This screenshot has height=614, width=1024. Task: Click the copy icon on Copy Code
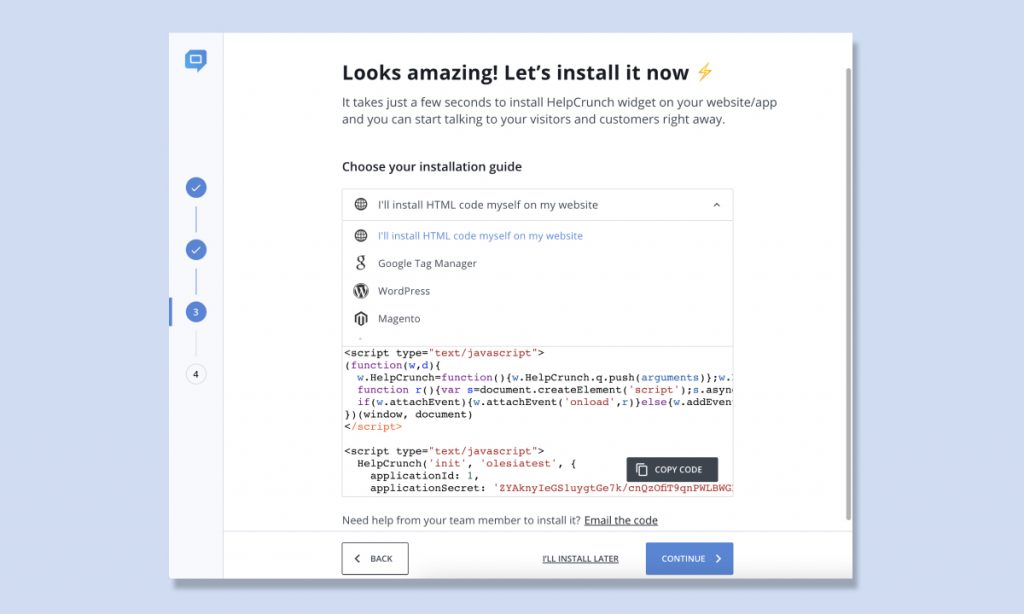coord(641,470)
